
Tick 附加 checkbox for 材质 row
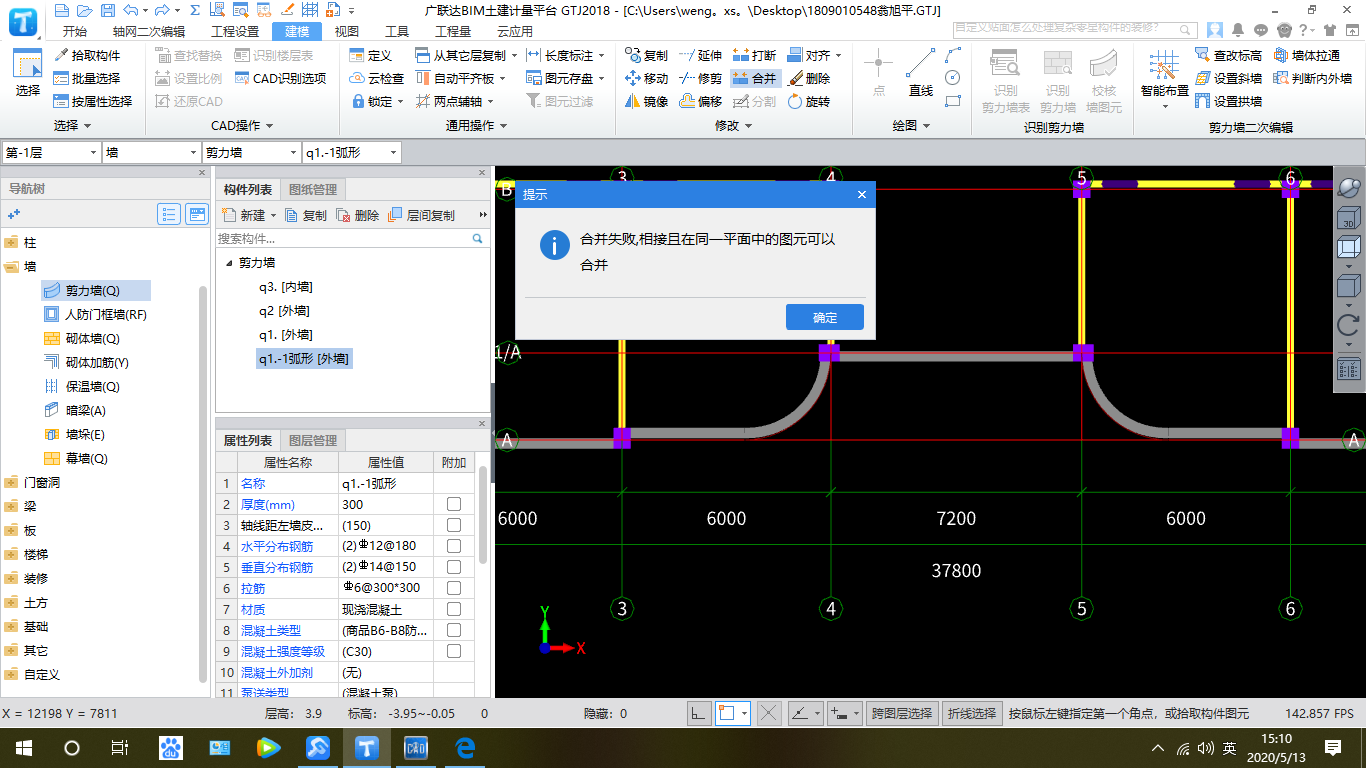point(454,609)
